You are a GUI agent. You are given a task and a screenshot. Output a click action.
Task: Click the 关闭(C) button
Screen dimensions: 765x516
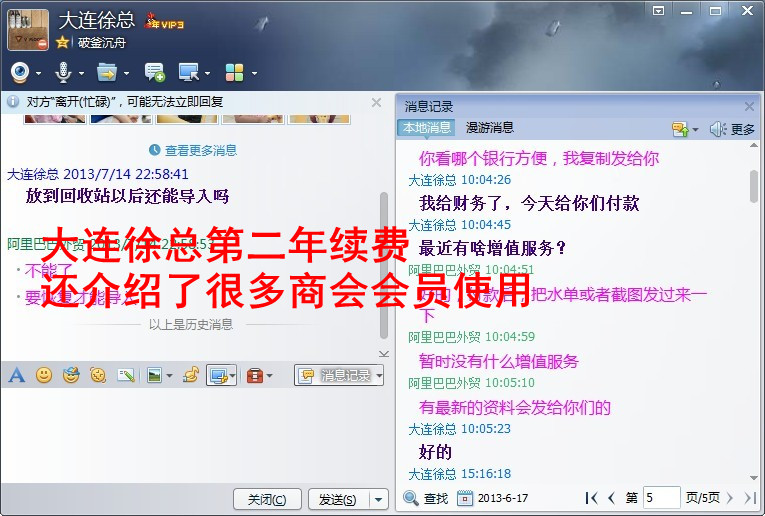pyautogui.click(x=267, y=499)
